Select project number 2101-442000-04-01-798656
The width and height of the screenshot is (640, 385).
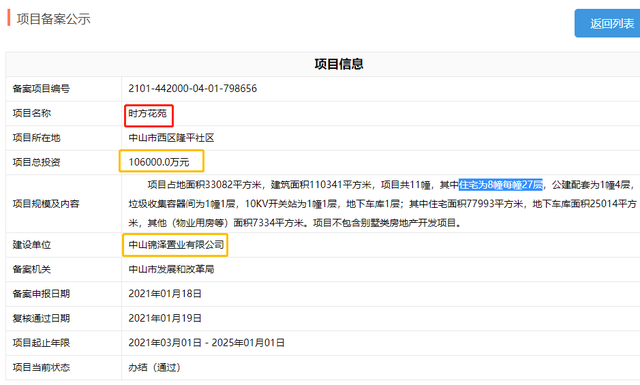[193, 89]
